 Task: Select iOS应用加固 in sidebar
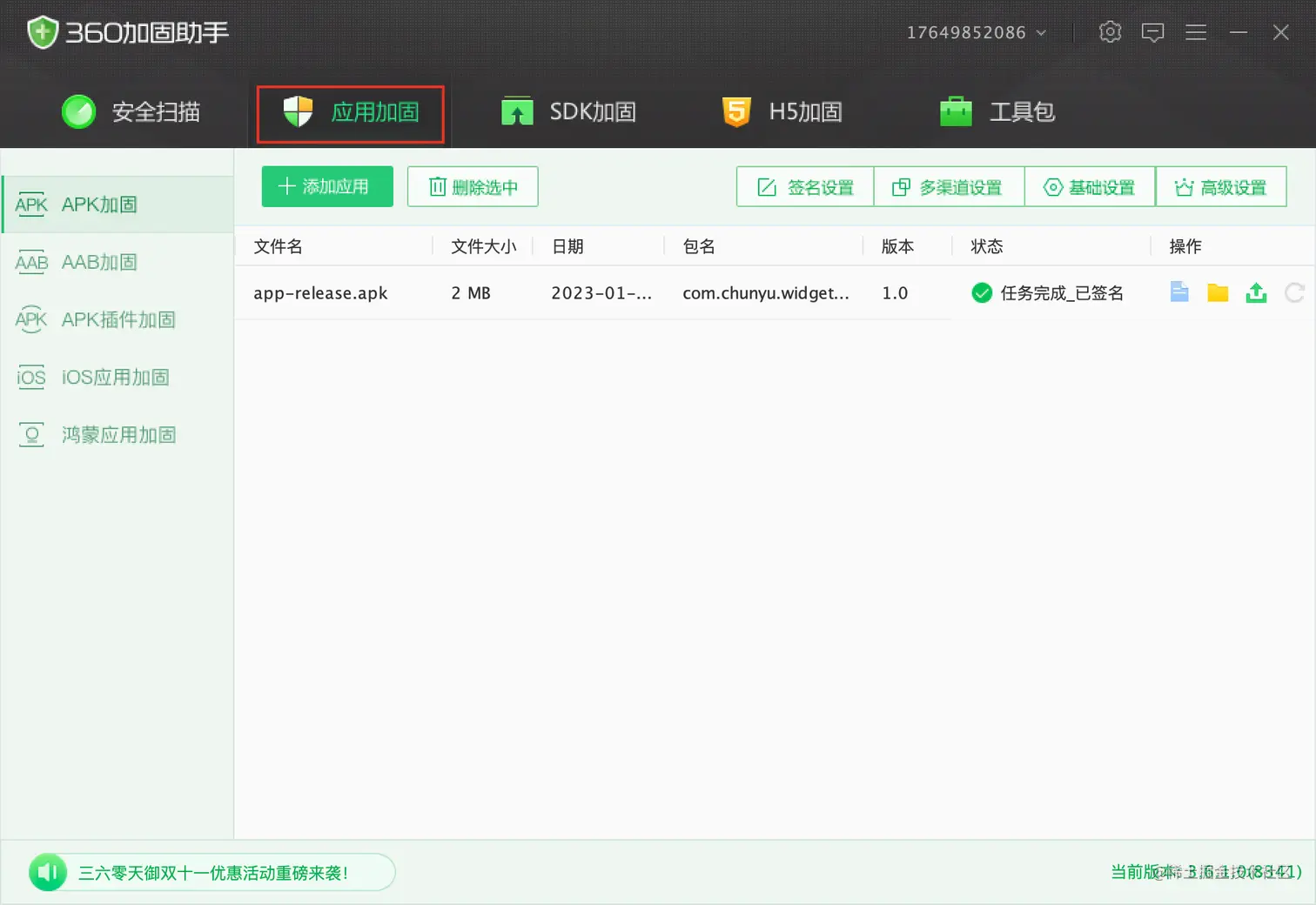(x=117, y=377)
